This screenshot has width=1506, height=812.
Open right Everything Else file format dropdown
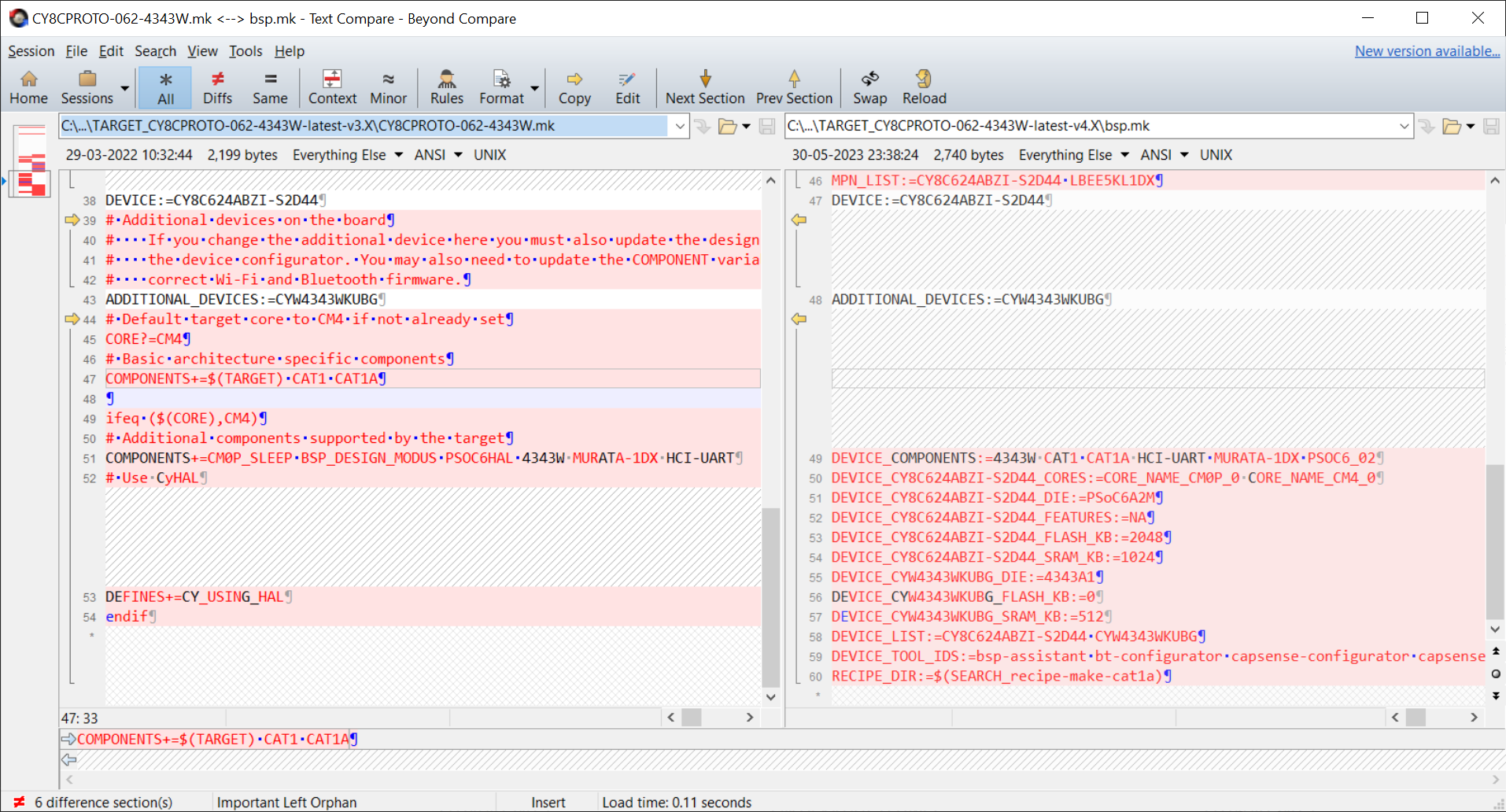(1074, 155)
